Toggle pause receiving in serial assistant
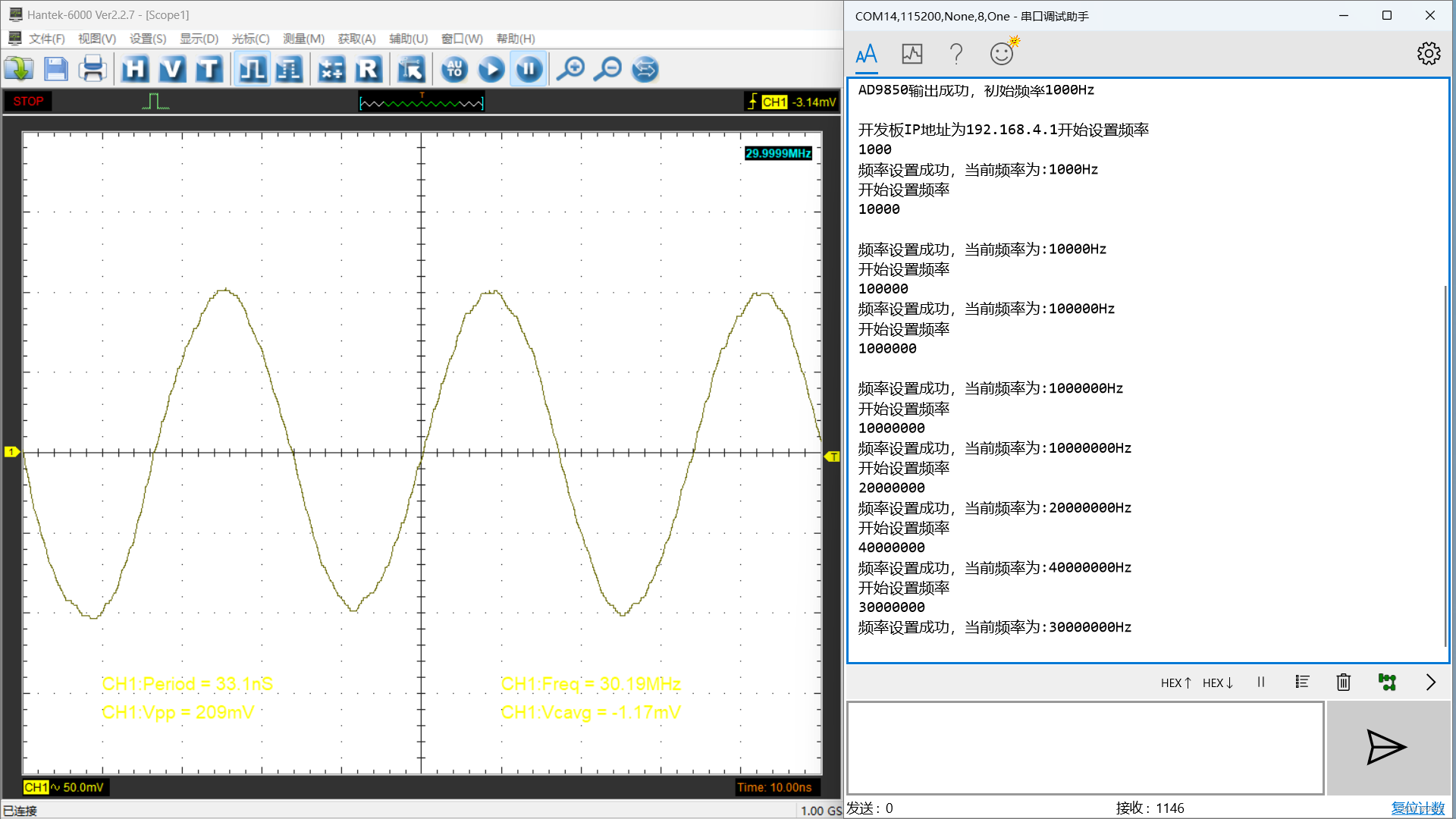 pos(1261,682)
